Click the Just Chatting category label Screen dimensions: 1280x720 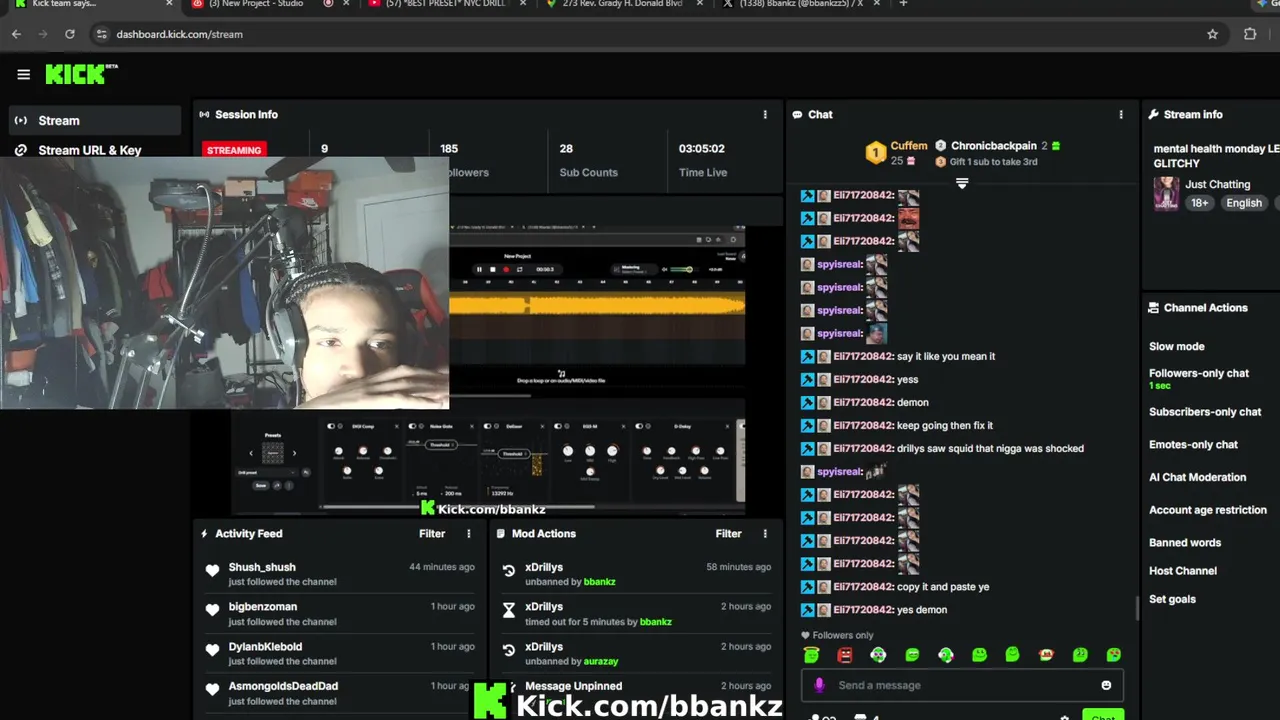1217,184
